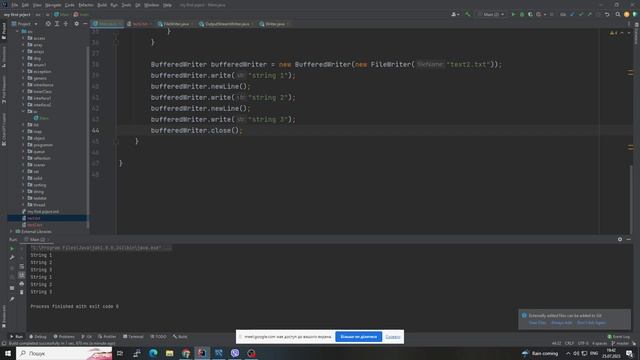Image resolution: width=640 pixels, height=360 pixels.
Task: Expand External Libraries in the project tree
Action: (x=11, y=231)
